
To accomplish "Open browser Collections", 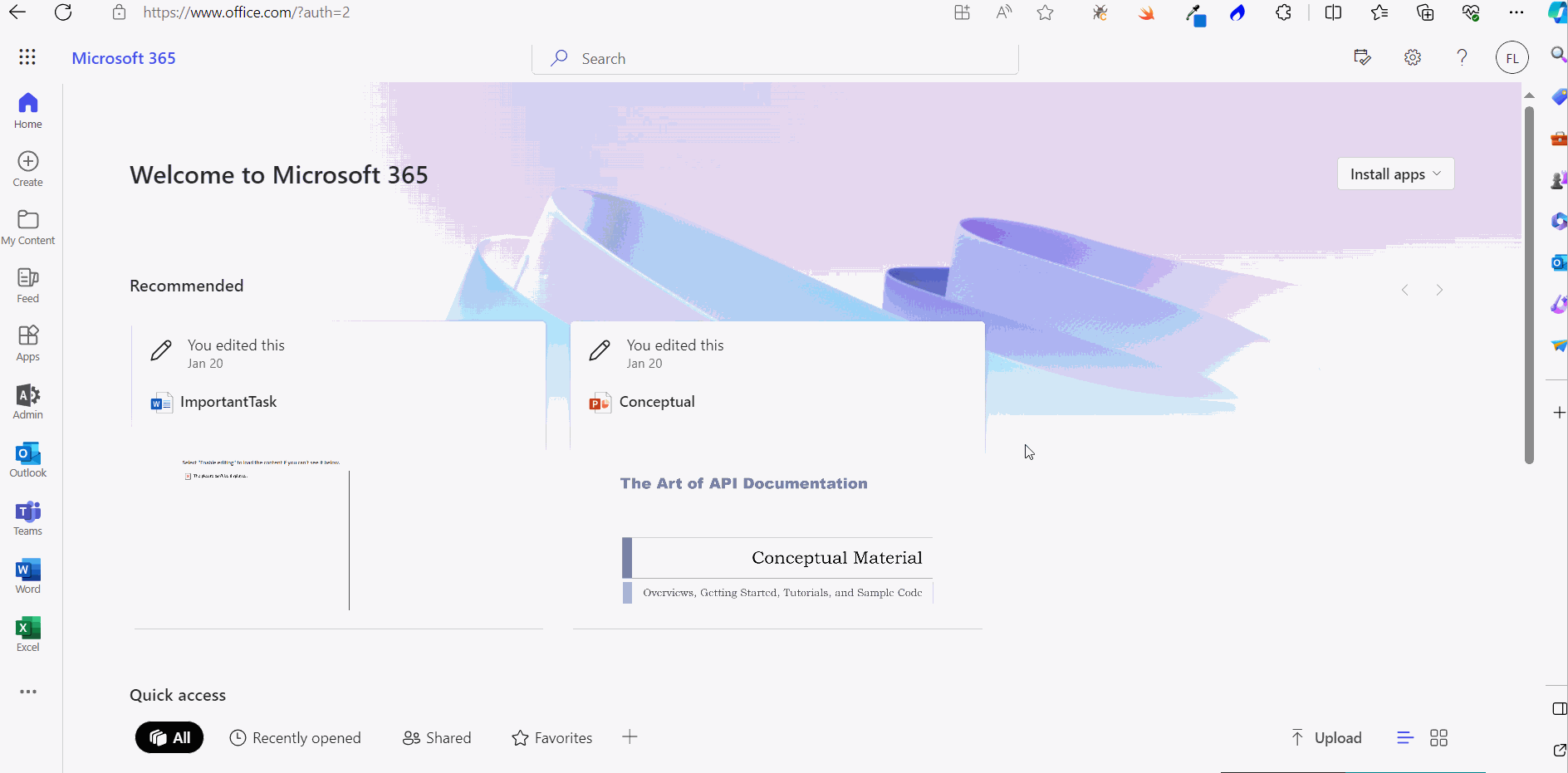I will 1425,12.
